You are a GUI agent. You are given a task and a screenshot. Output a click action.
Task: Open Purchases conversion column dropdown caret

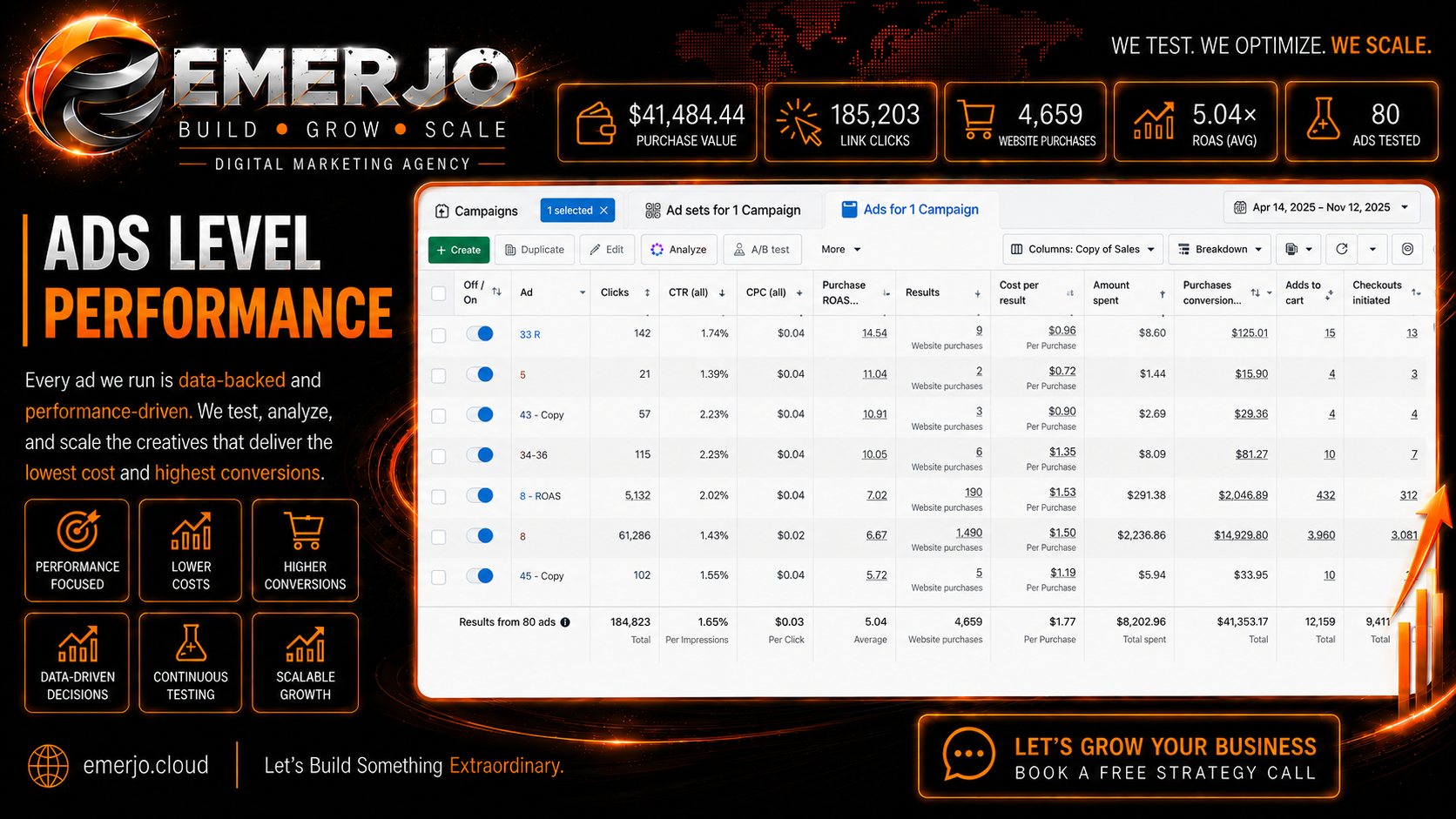click(1269, 293)
